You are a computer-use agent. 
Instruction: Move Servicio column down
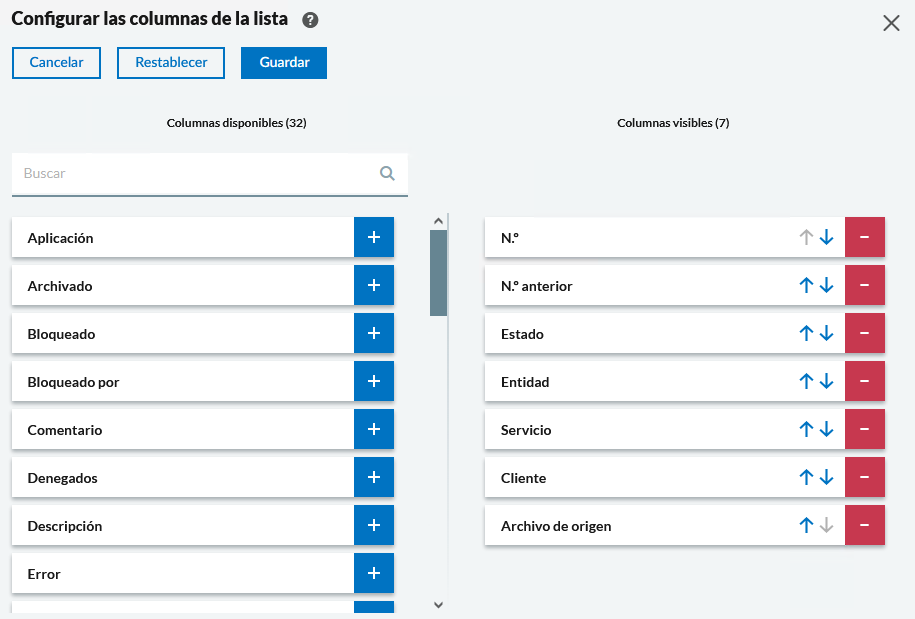click(x=826, y=430)
